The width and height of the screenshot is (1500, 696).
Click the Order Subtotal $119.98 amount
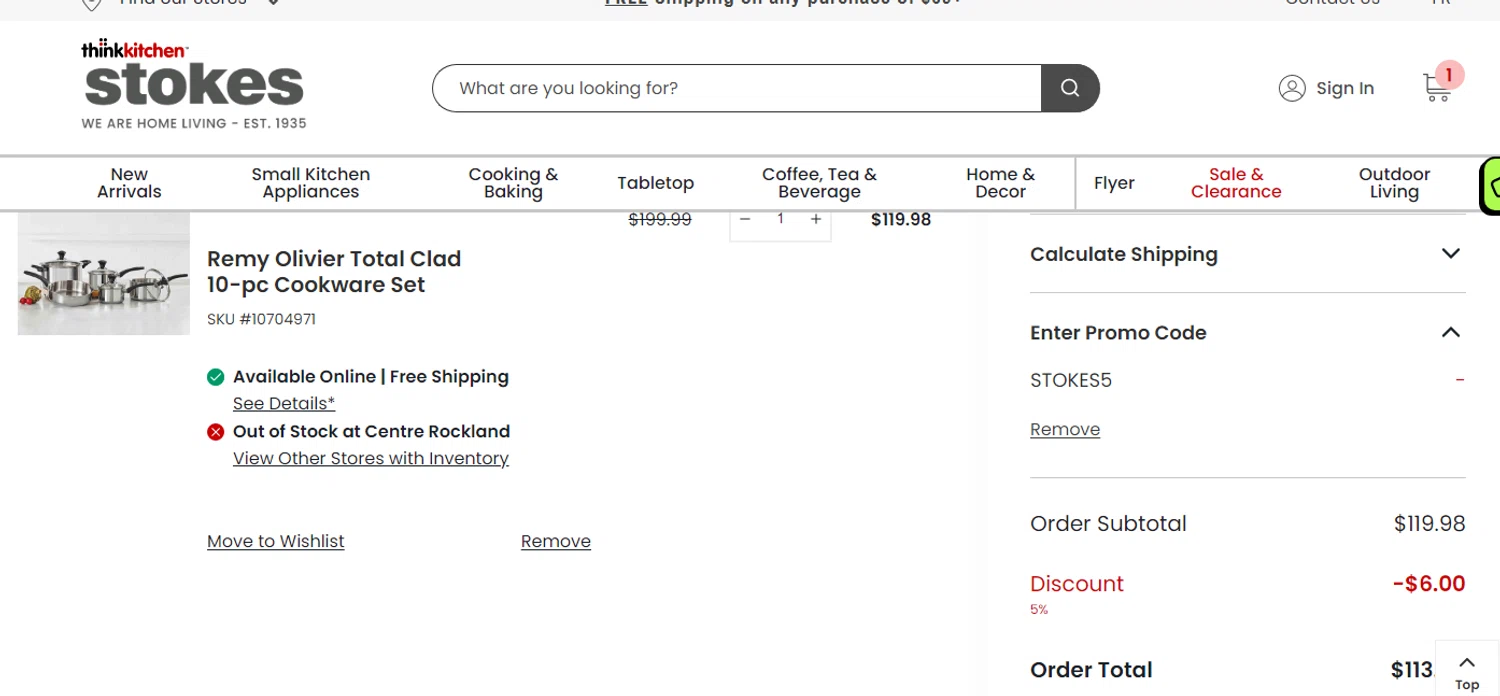[x=1429, y=523]
